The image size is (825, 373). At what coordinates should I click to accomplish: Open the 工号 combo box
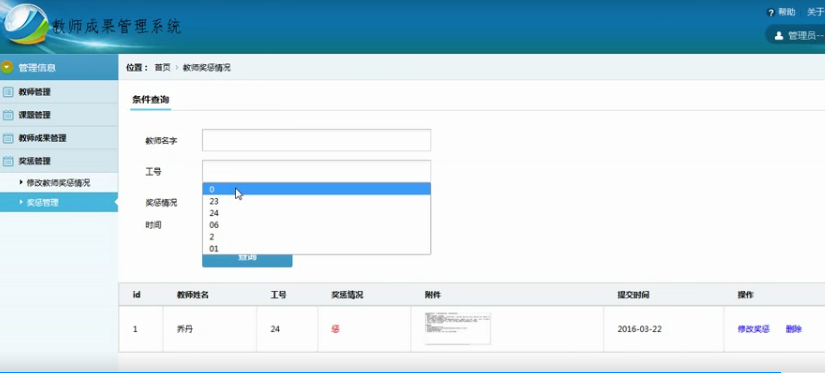[x=316, y=171]
